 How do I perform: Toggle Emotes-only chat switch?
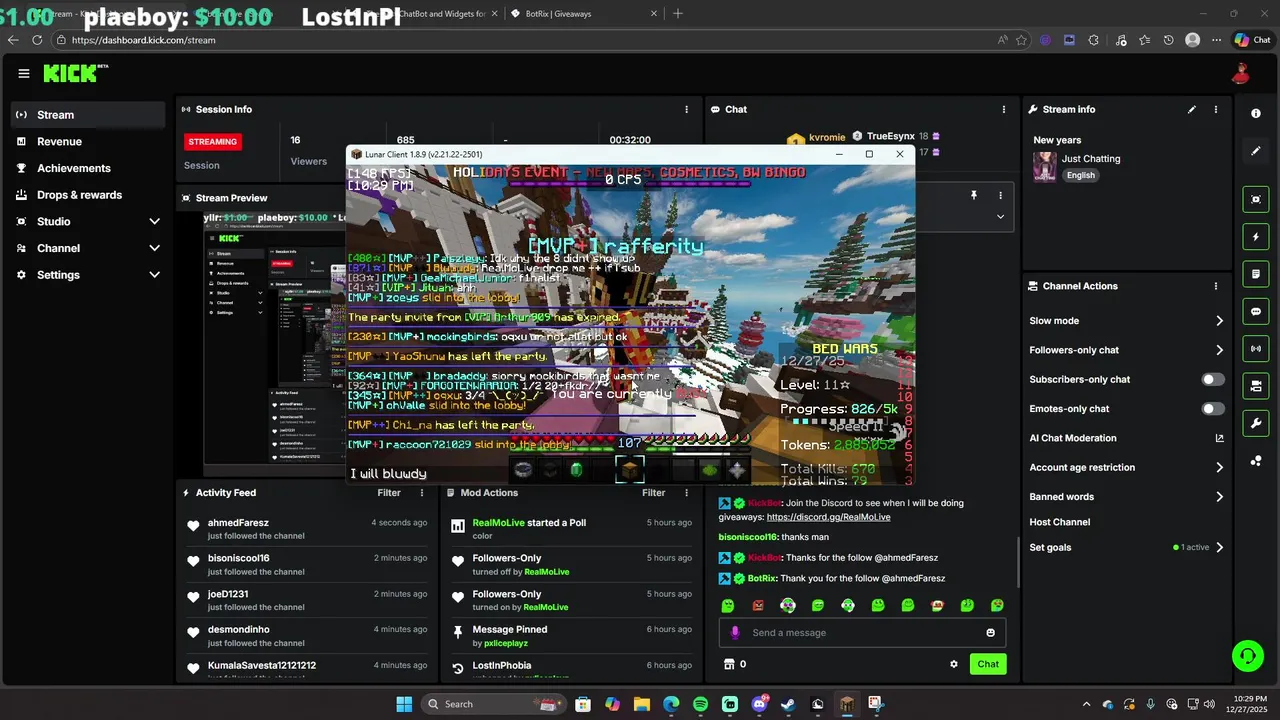pyautogui.click(x=1212, y=409)
